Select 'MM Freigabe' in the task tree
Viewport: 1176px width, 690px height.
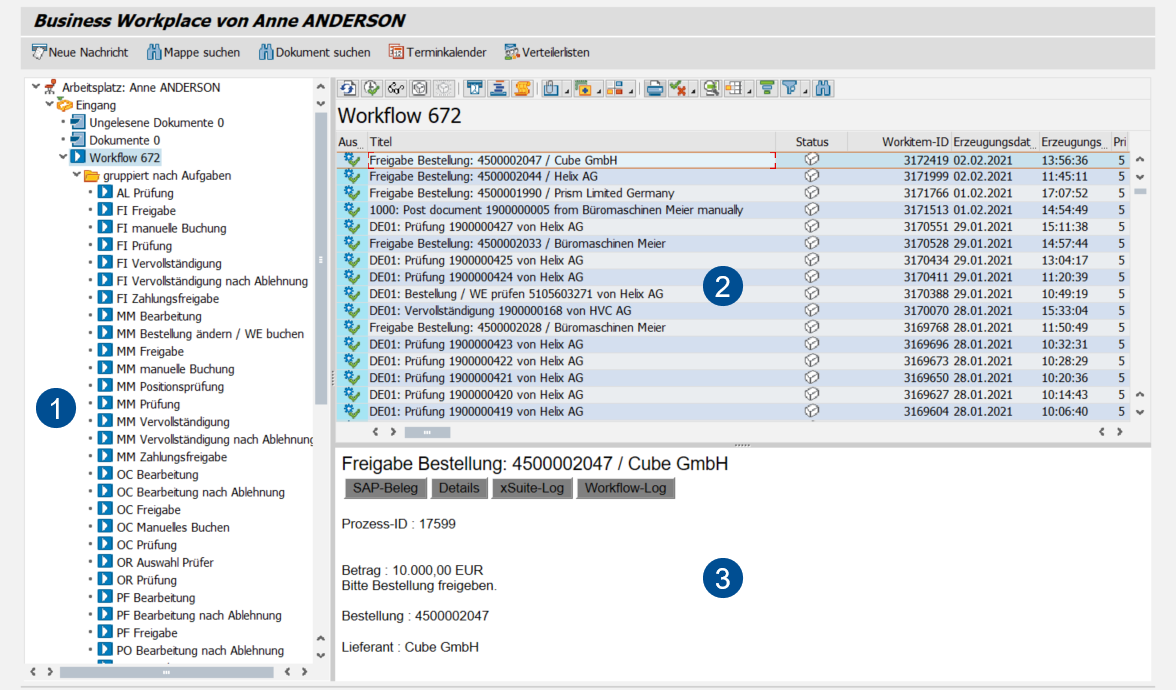tap(149, 351)
